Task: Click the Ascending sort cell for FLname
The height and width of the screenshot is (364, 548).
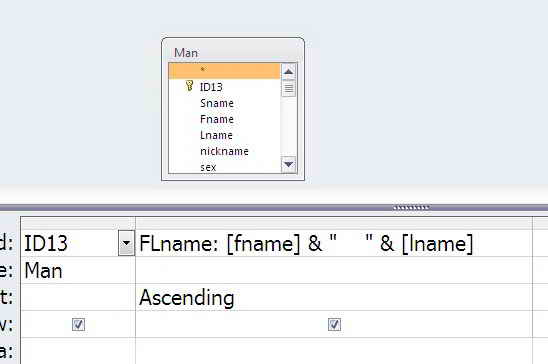Action: [x=334, y=297]
